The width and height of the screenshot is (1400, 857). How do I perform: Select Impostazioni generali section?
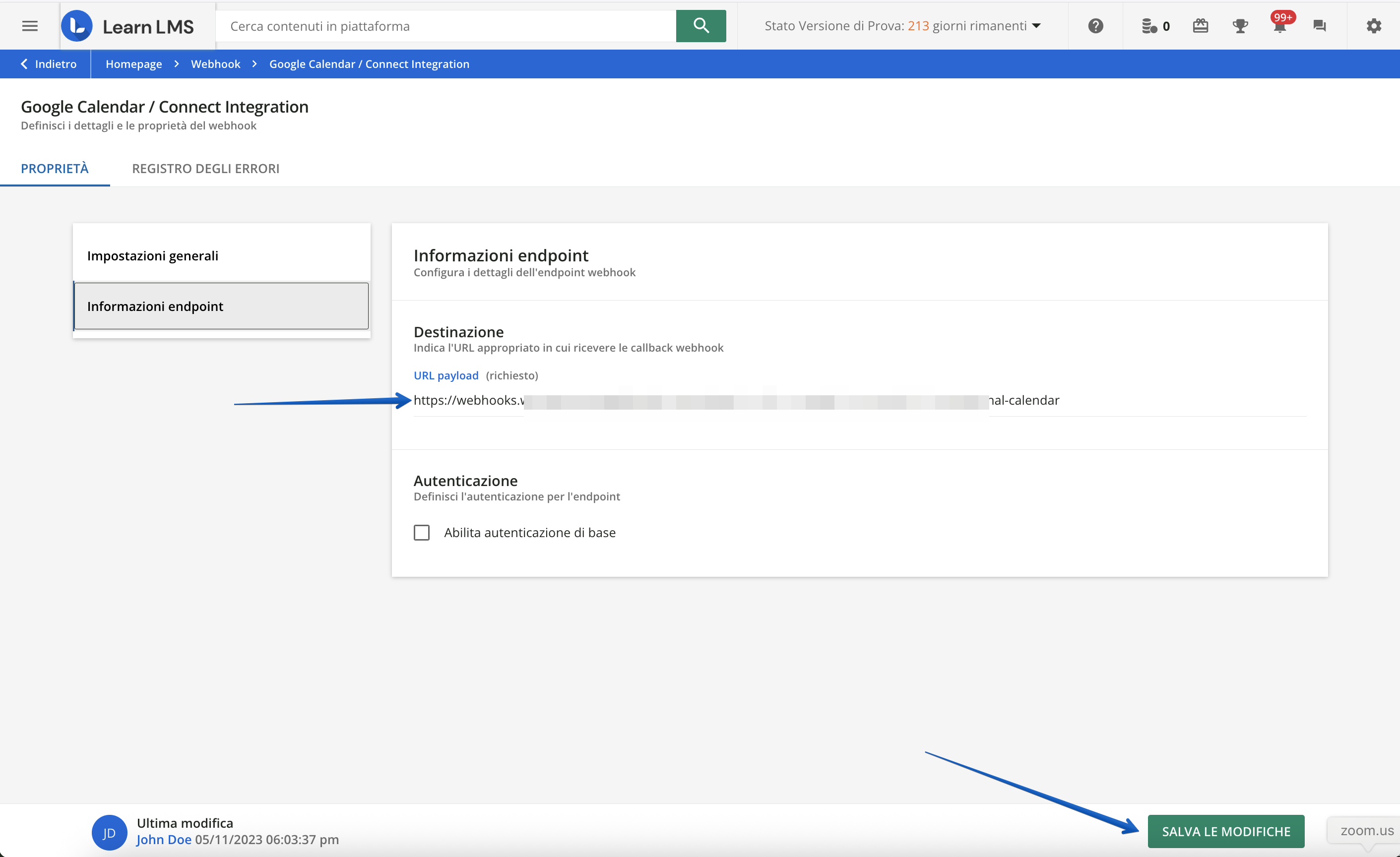(x=222, y=255)
